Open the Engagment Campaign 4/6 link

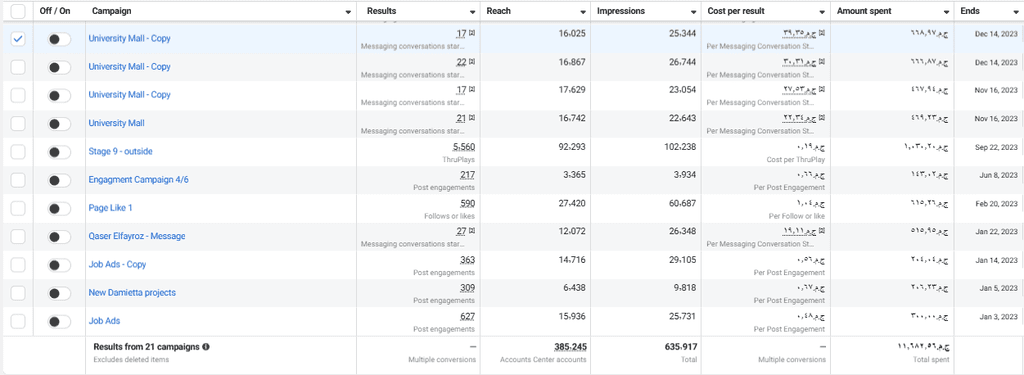coord(138,180)
